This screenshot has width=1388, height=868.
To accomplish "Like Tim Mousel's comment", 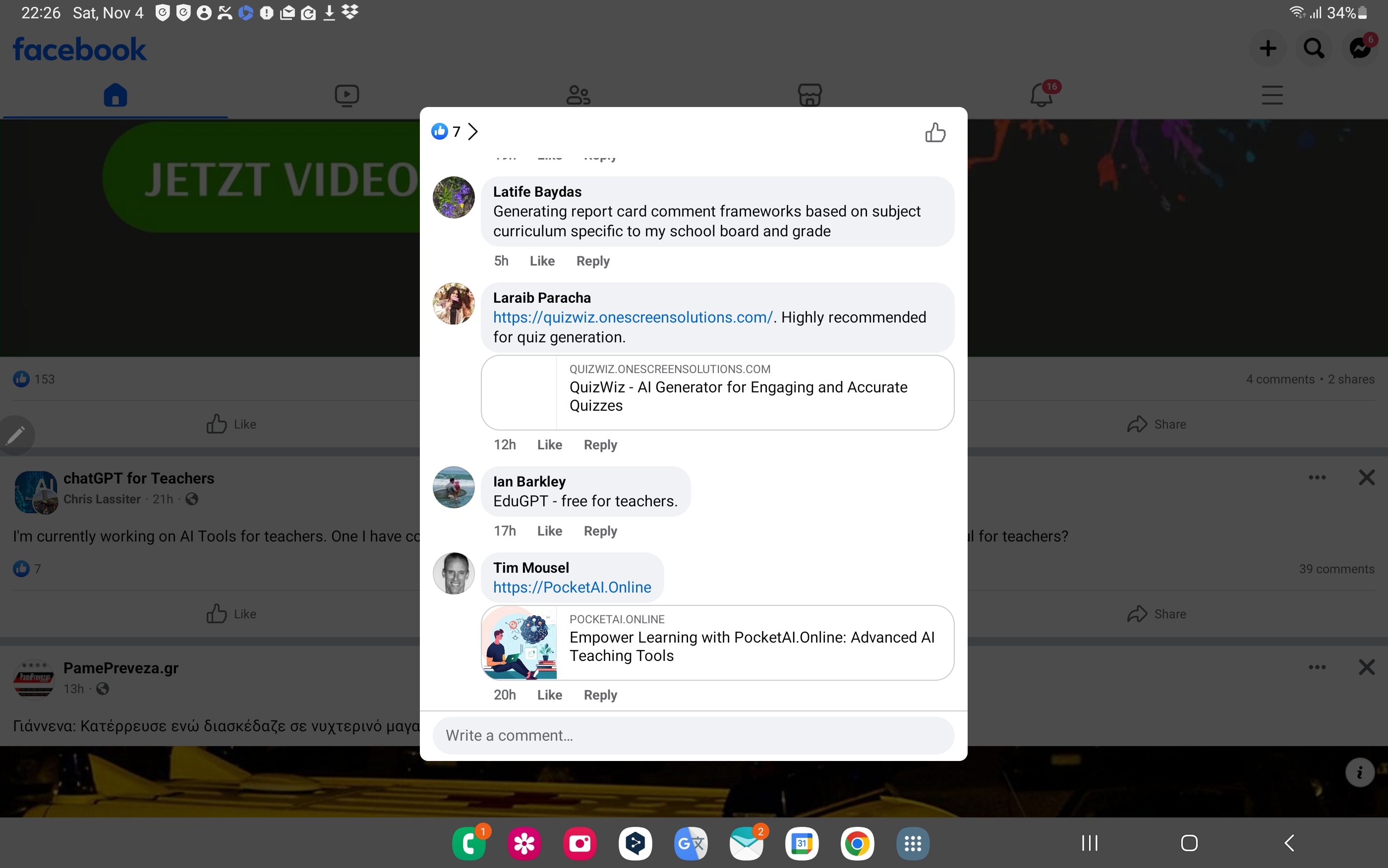I will click(x=549, y=695).
